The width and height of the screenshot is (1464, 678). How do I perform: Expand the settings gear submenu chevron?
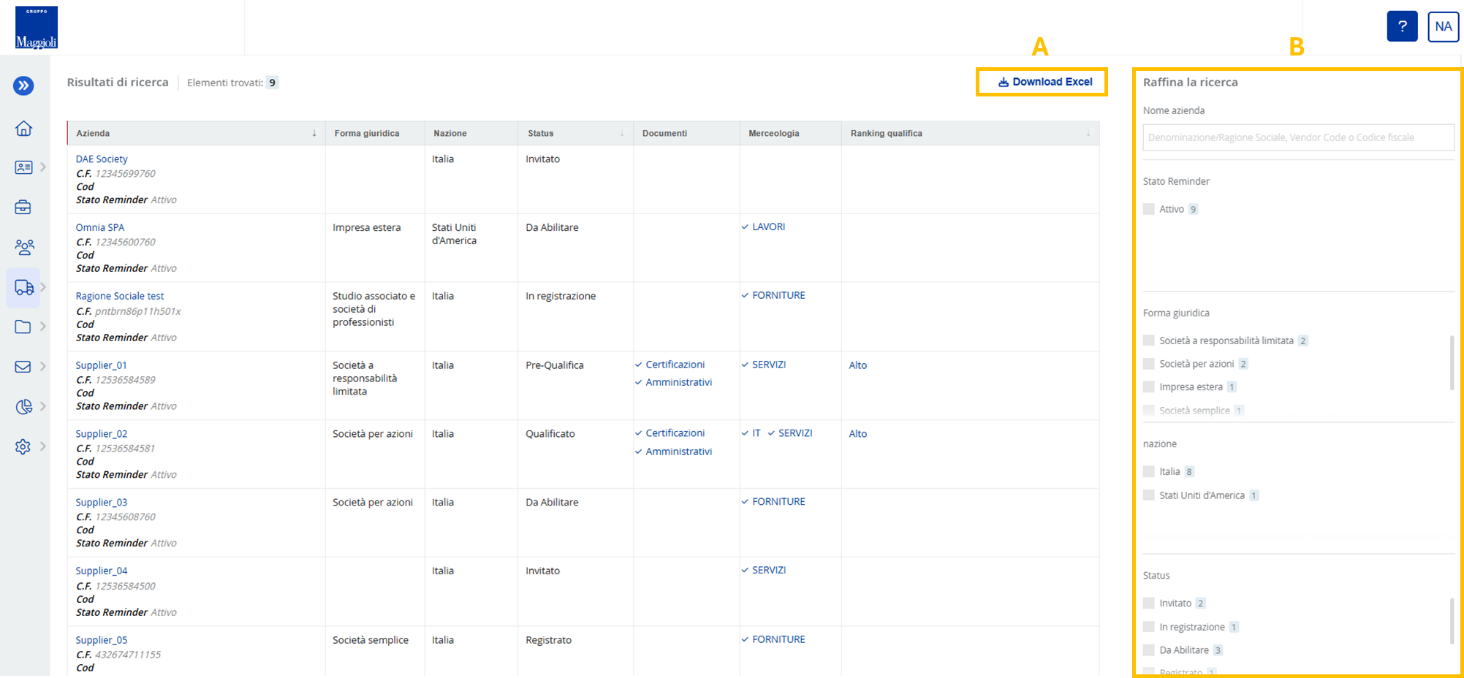43,447
